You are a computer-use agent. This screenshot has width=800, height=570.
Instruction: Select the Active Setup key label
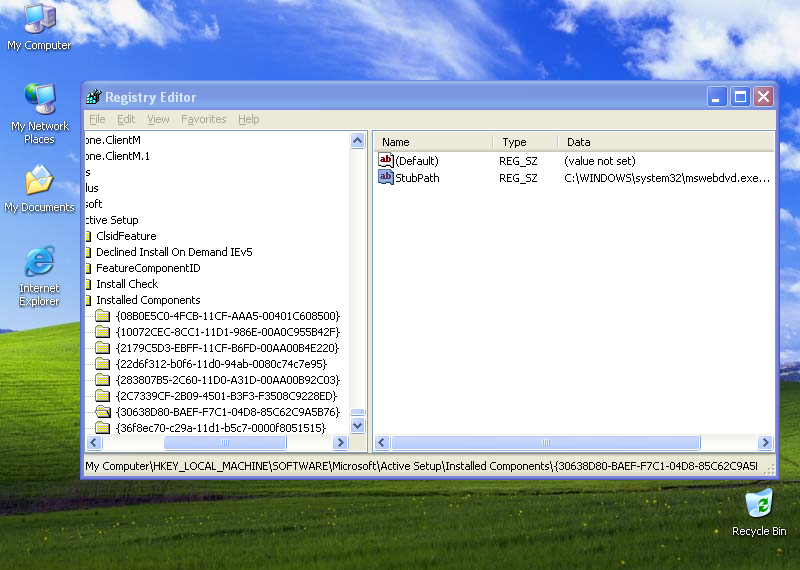[x=112, y=220]
